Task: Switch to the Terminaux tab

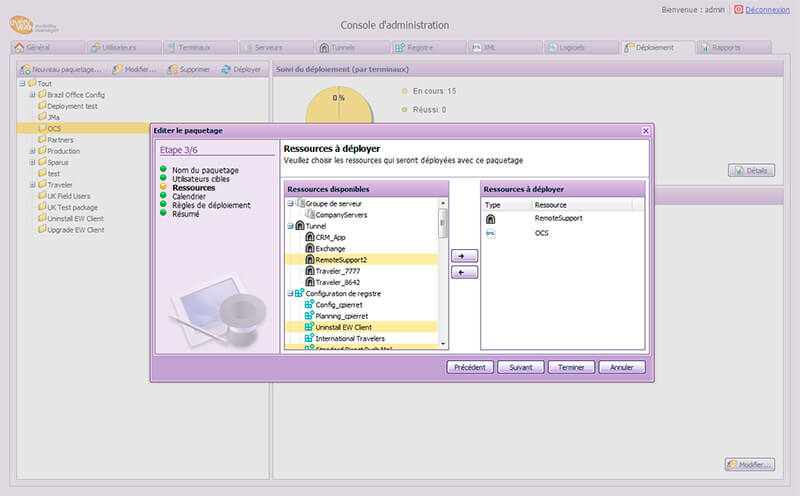Action: tap(201, 47)
